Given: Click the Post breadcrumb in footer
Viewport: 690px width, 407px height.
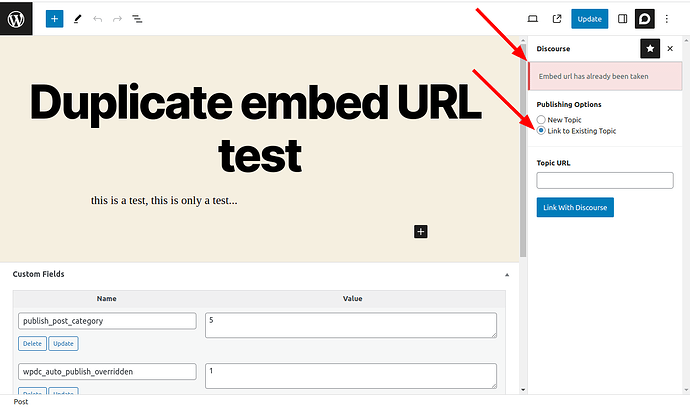Looking at the screenshot, I should pos(21,402).
